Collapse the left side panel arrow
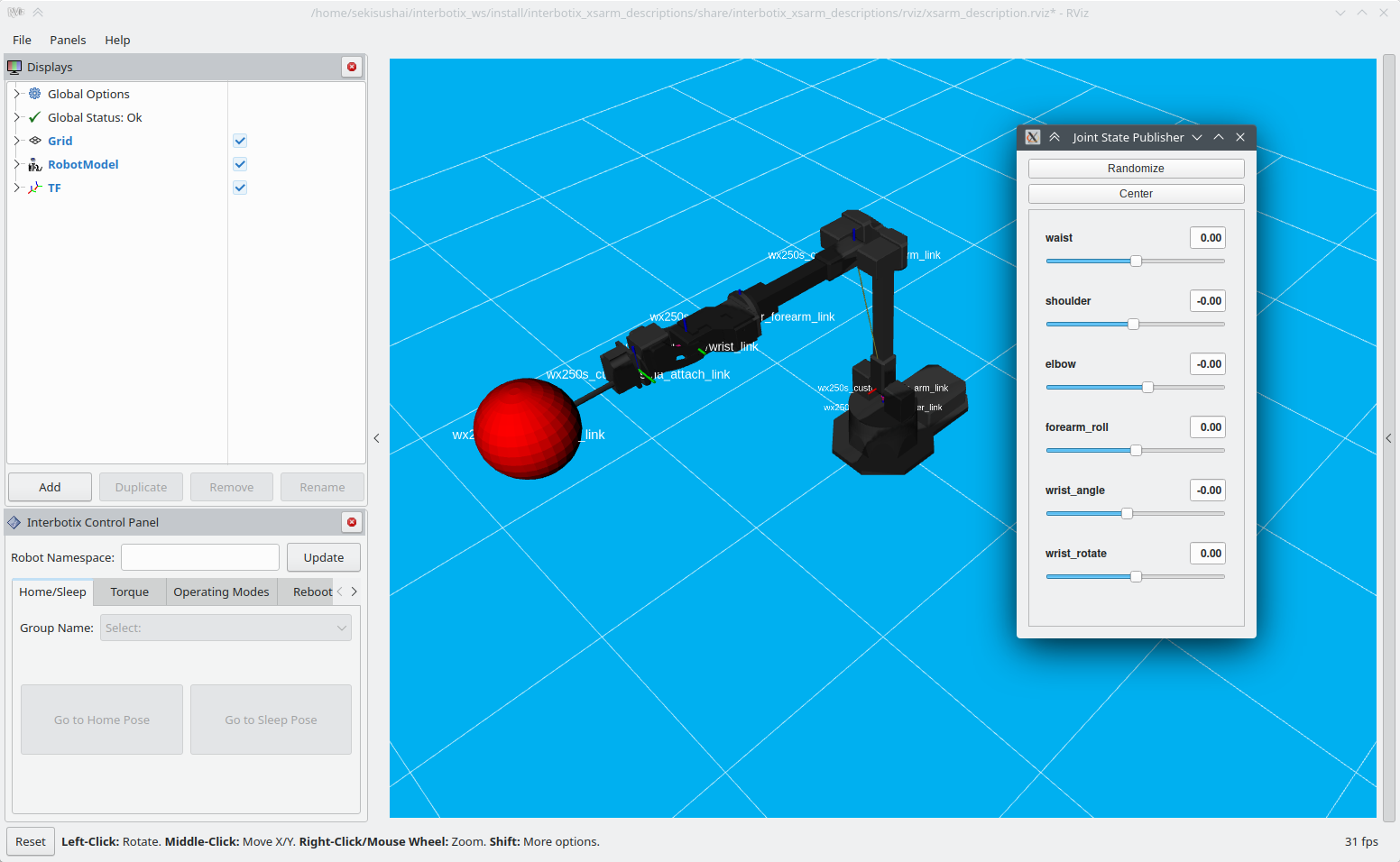The height and width of the screenshot is (862, 1400). click(377, 438)
